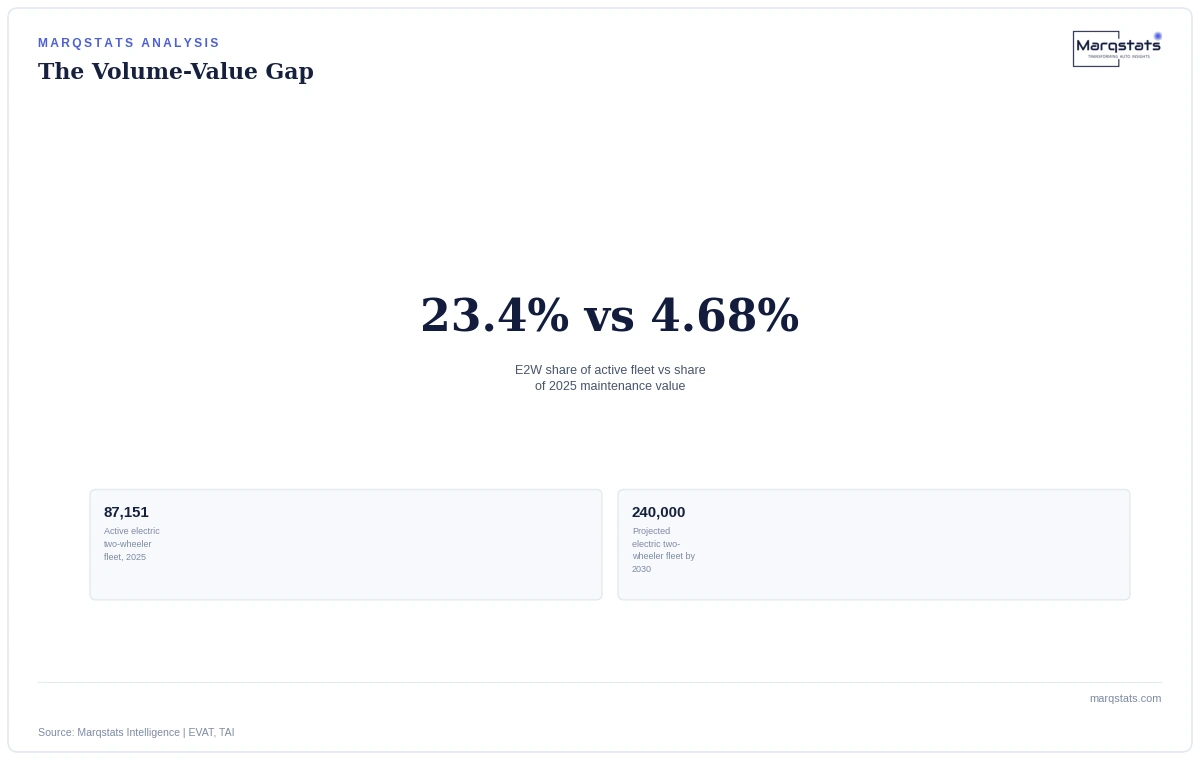Click the Projected electric two-wheeler fleet caption
Image resolution: width=1200 pixels, height=760 pixels.
(x=663, y=550)
